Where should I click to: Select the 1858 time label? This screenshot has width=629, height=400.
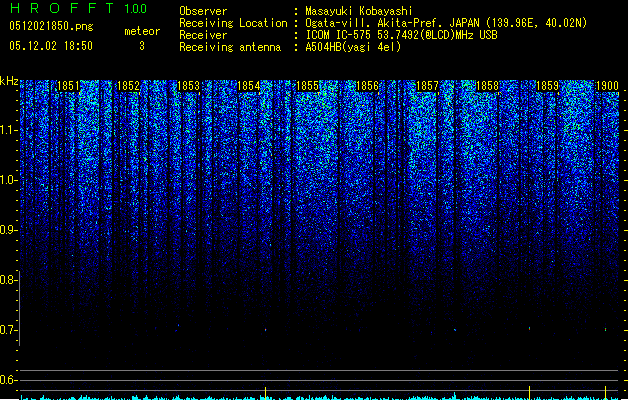click(487, 86)
